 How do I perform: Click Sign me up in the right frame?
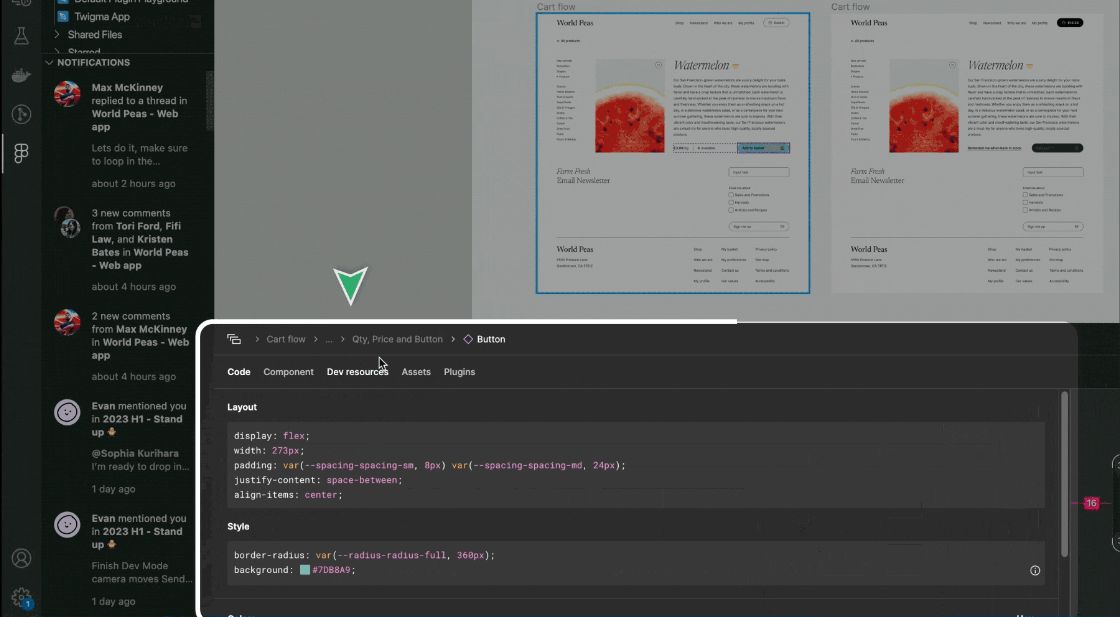pyautogui.click(x=1053, y=226)
